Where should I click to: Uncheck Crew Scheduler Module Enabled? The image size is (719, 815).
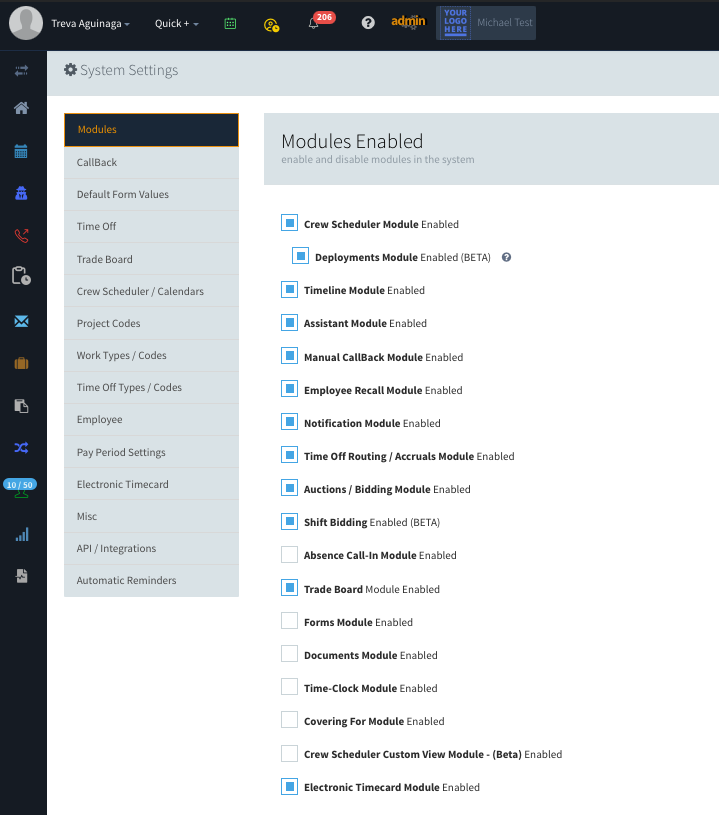tap(290, 223)
